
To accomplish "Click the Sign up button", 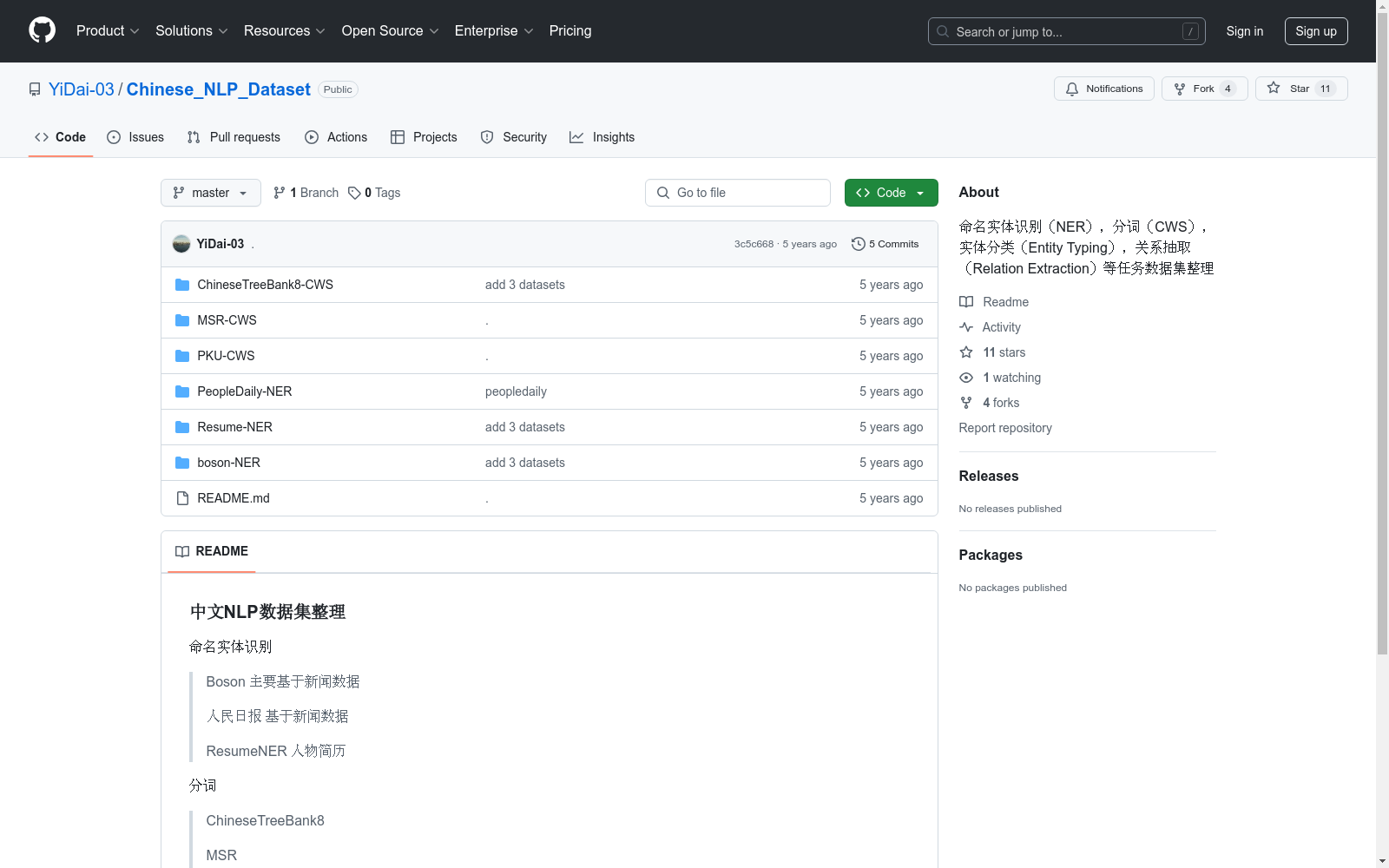I will tap(1316, 31).
